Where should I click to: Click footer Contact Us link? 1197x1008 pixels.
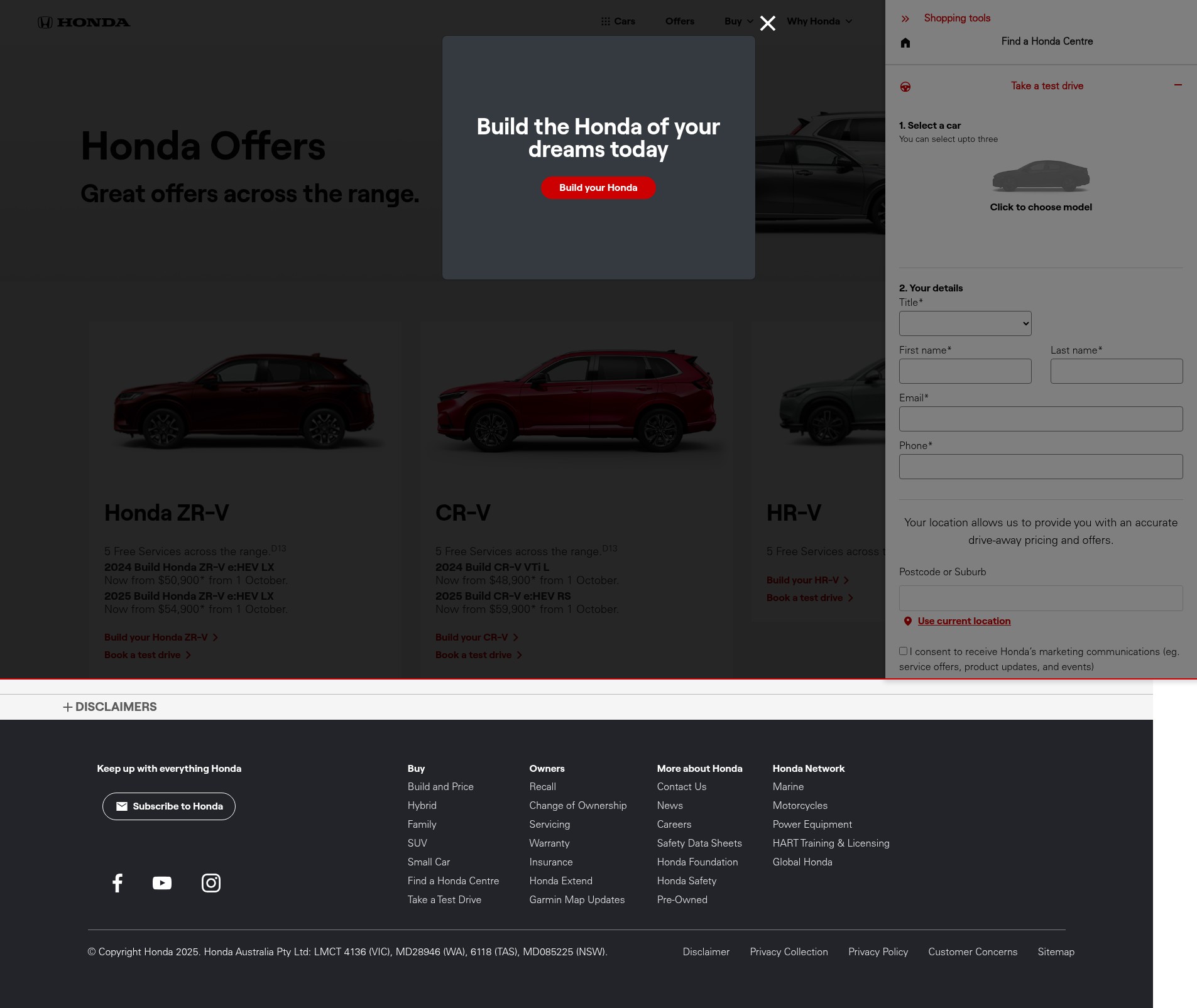pyautogui.click(x=682, y=787)
